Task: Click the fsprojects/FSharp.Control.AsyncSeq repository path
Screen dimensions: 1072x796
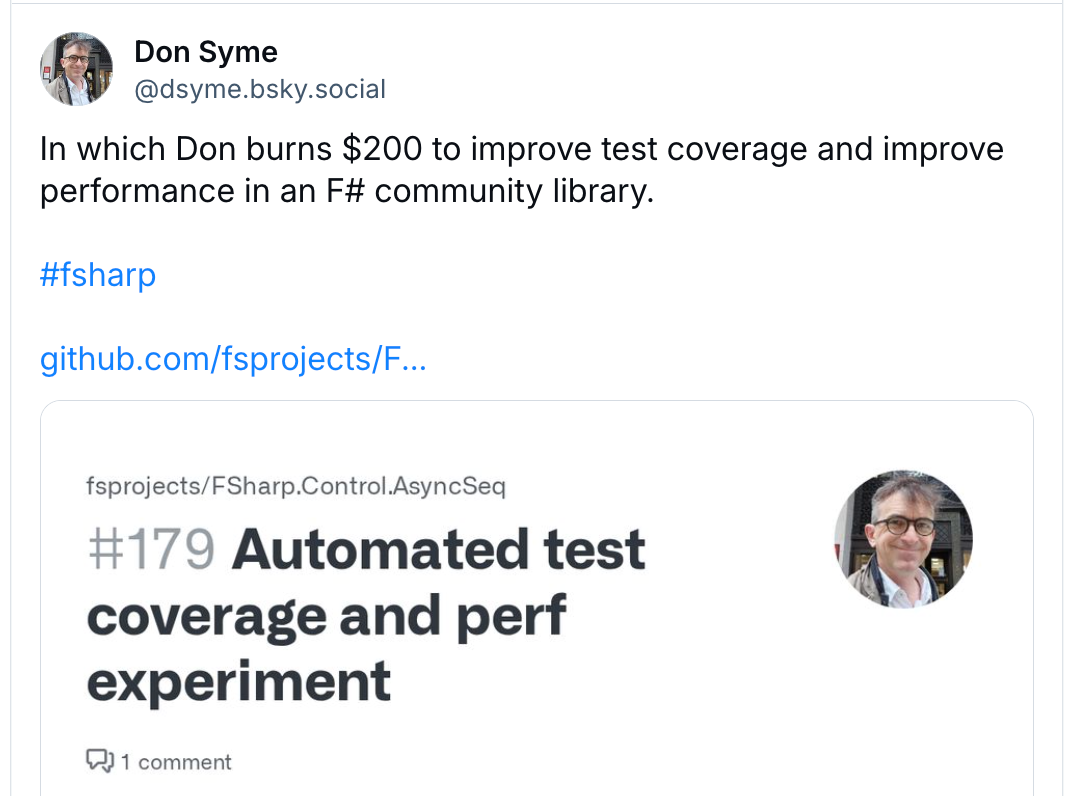Action: click(x=296, y=487)
